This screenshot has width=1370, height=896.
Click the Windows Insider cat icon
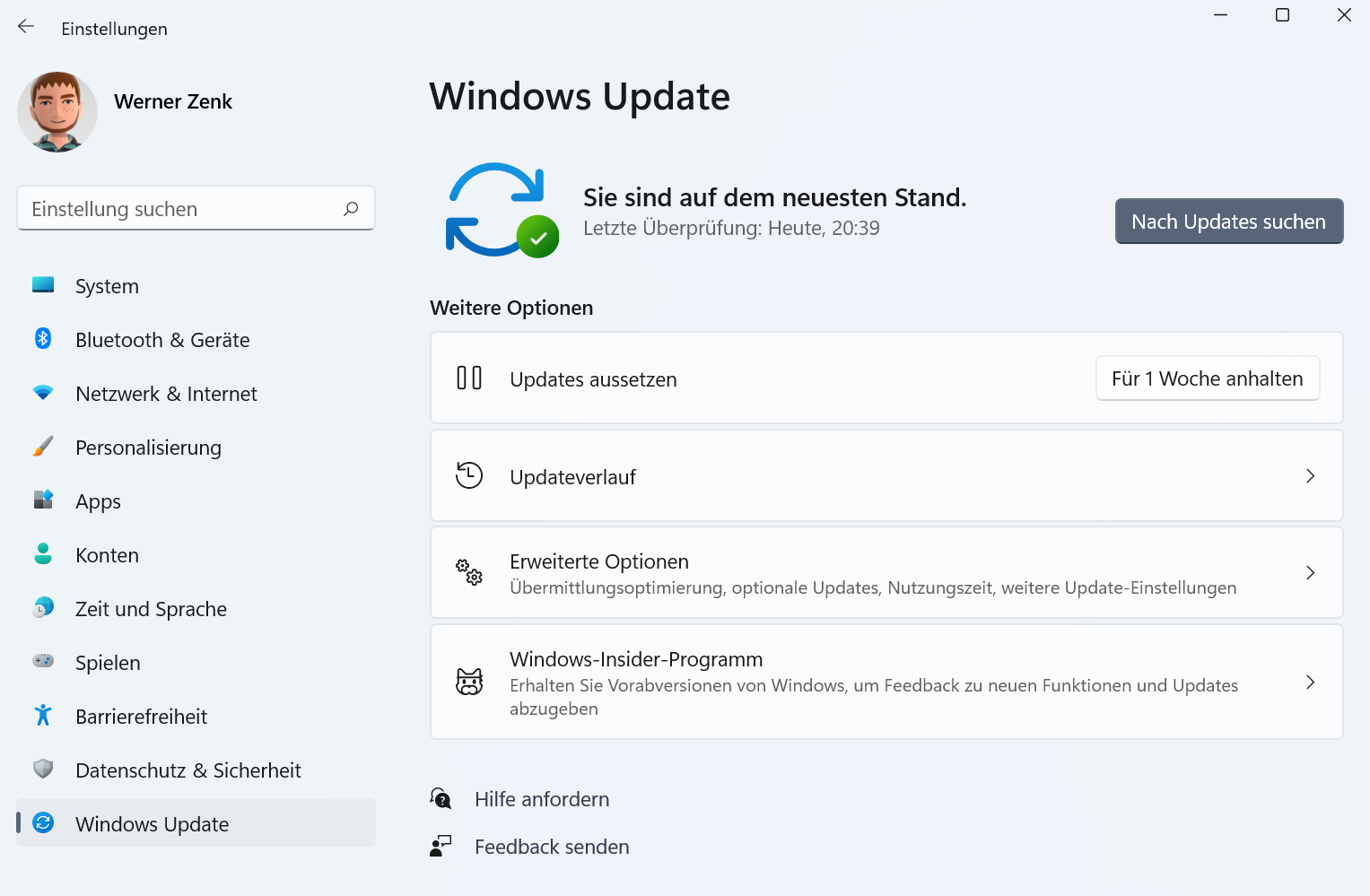[469, 683]
